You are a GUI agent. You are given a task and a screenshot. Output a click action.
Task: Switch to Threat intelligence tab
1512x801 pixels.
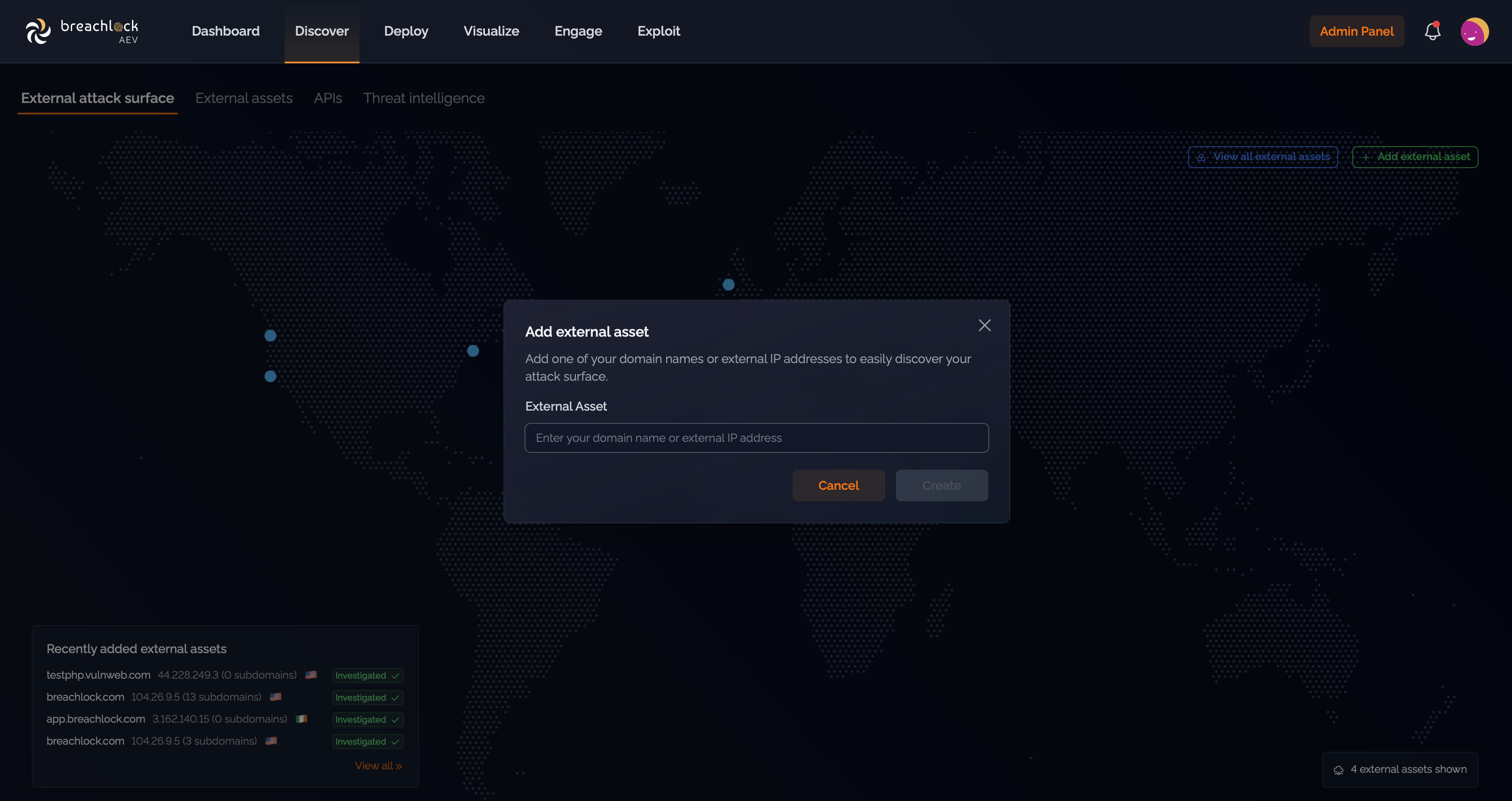click(424, 98)
